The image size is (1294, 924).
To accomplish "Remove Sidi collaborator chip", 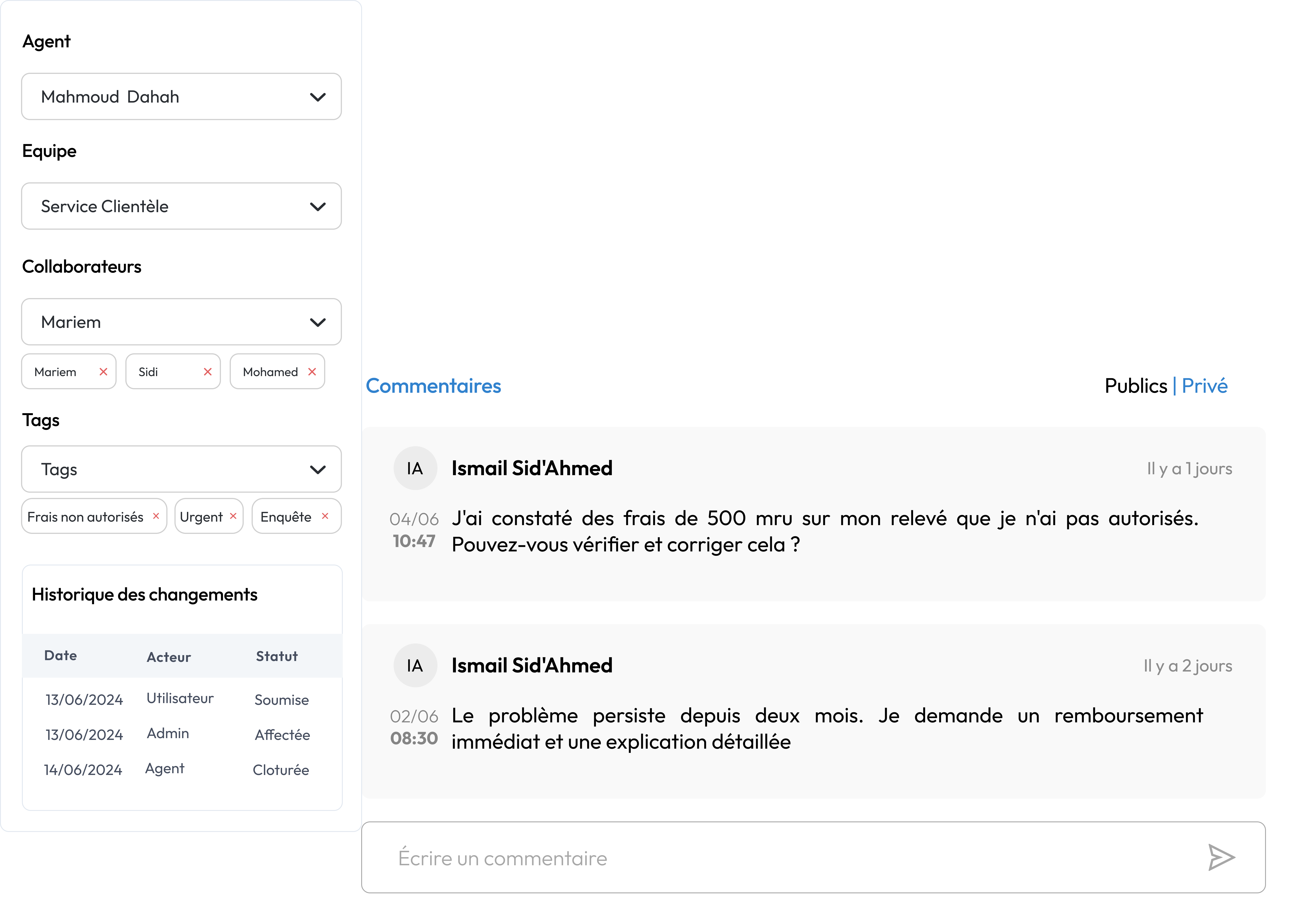I will point(208,371).
